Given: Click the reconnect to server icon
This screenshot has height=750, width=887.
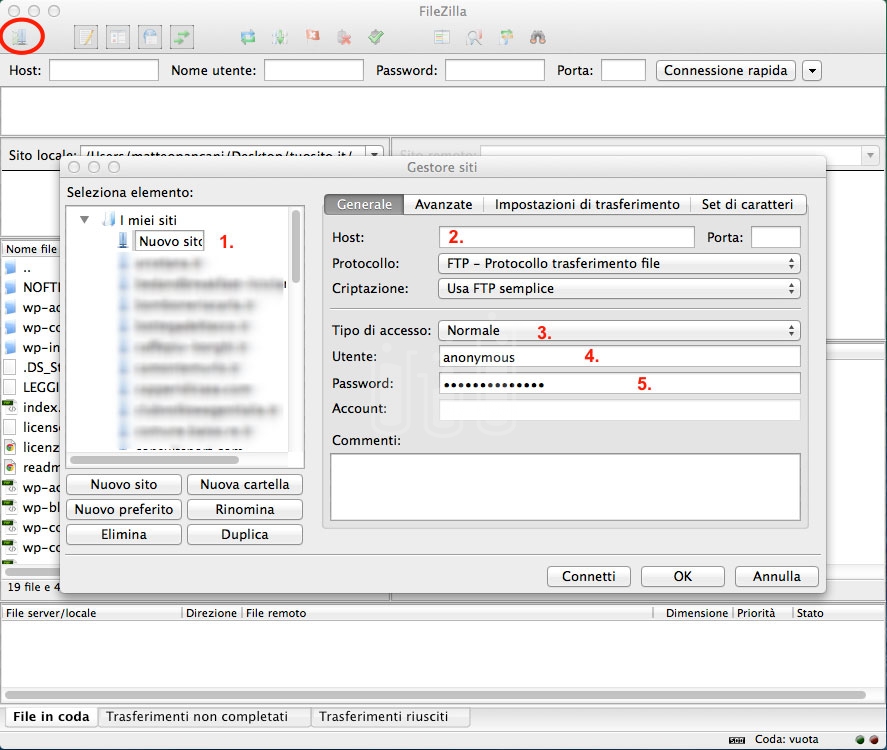Looking at the screenshot, I should click(376, 37).
